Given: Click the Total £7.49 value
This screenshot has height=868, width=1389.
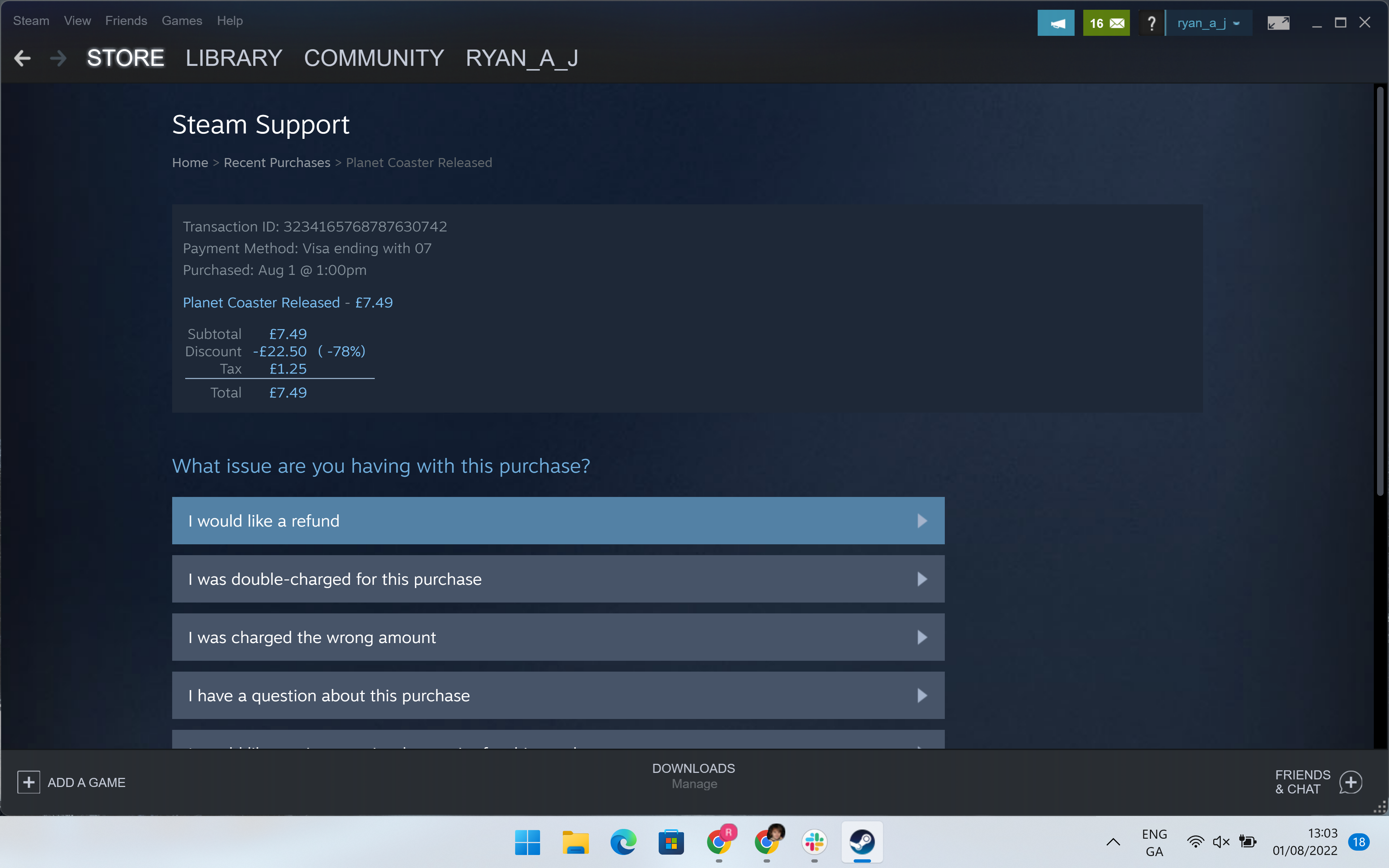Looking at the screenshot, I should tap(288, 393).
